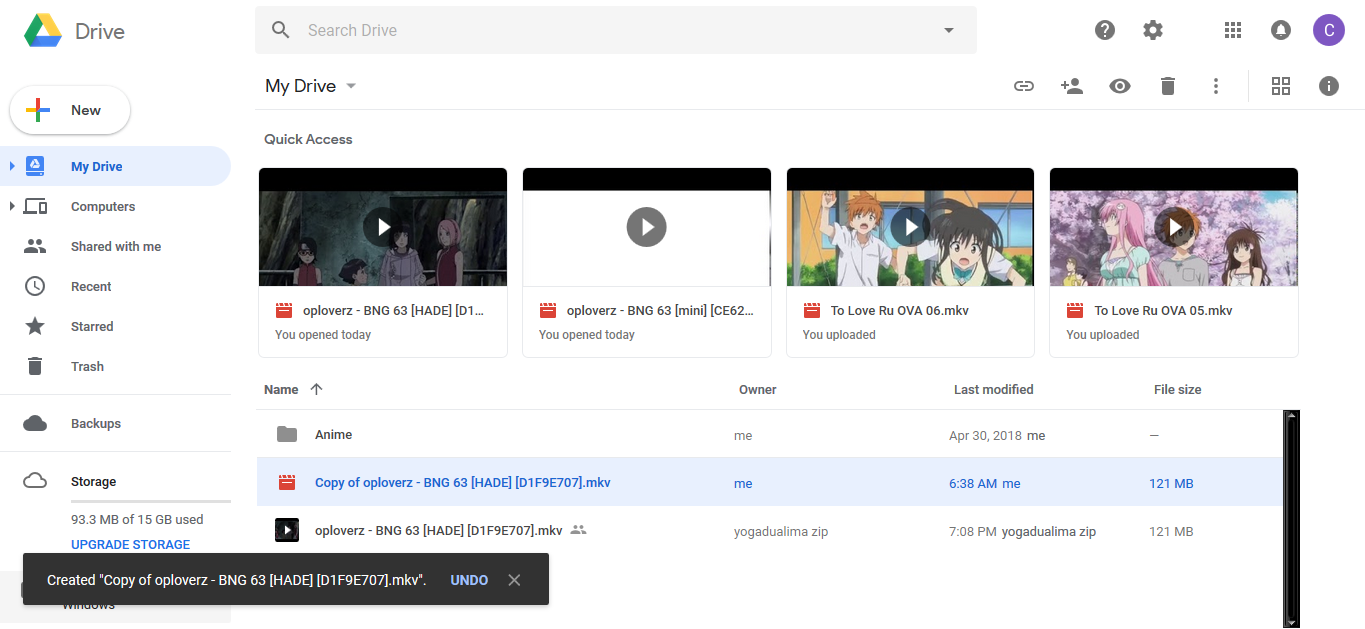The width and height of the screenshot is (1365, 629).
Task: Expand the Computers tree arrow
Action: 12,206
